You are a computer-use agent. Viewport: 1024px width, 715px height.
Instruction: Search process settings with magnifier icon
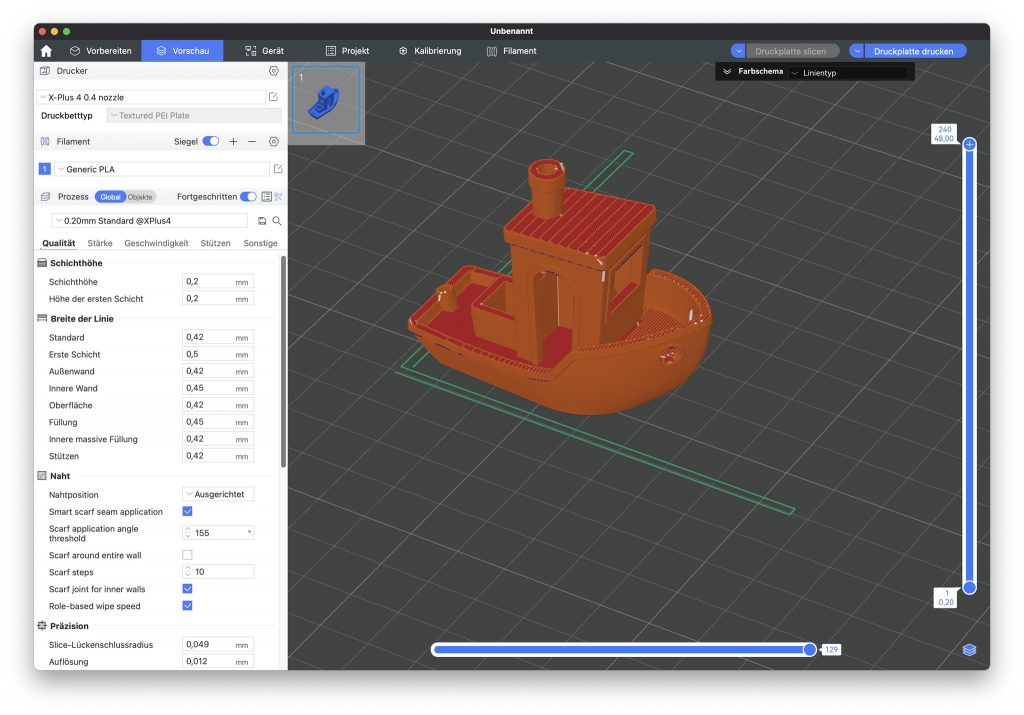277,221
